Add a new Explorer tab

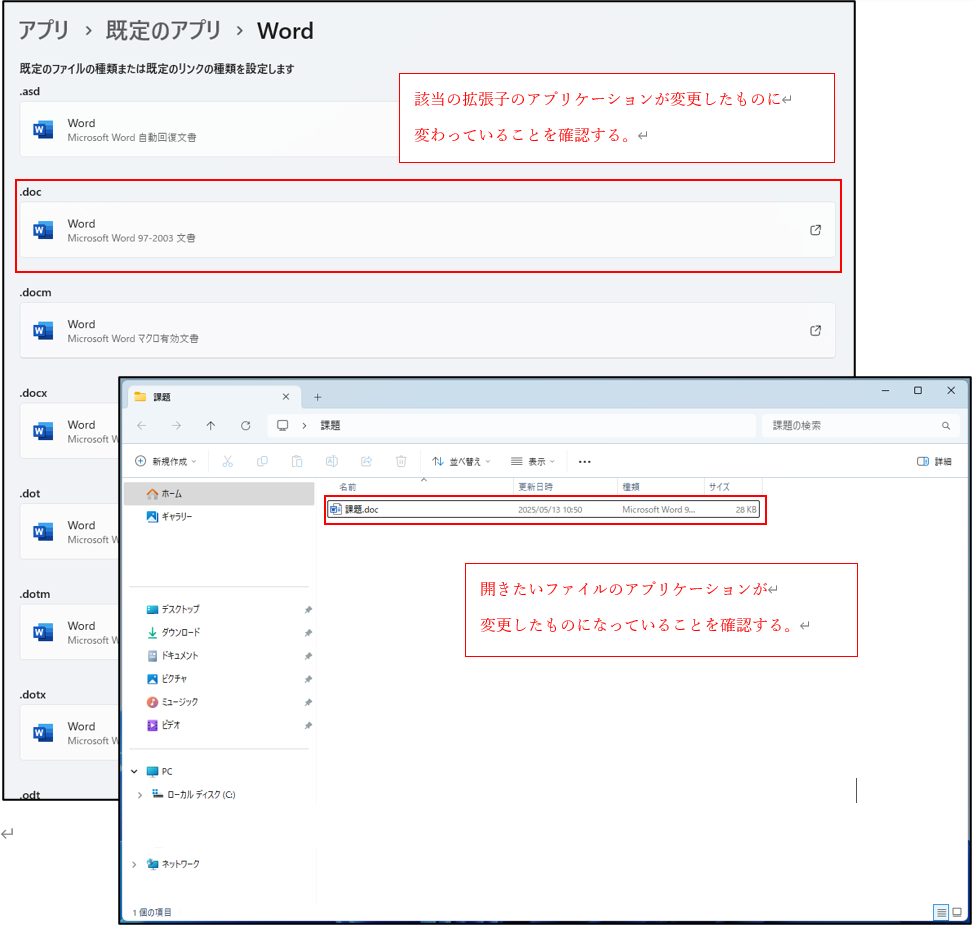[x=317, y=397]
